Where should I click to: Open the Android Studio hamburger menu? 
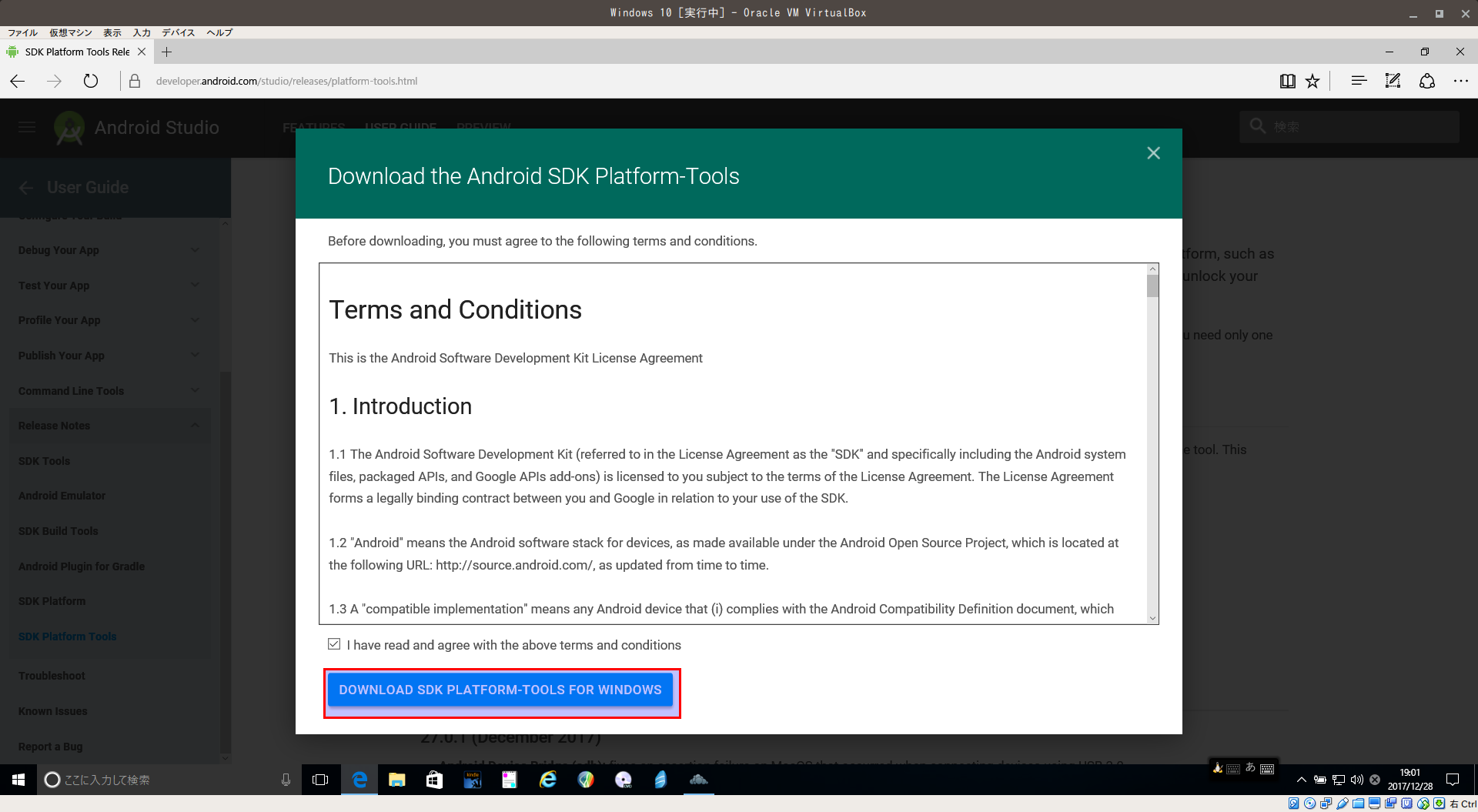point(27,127)
